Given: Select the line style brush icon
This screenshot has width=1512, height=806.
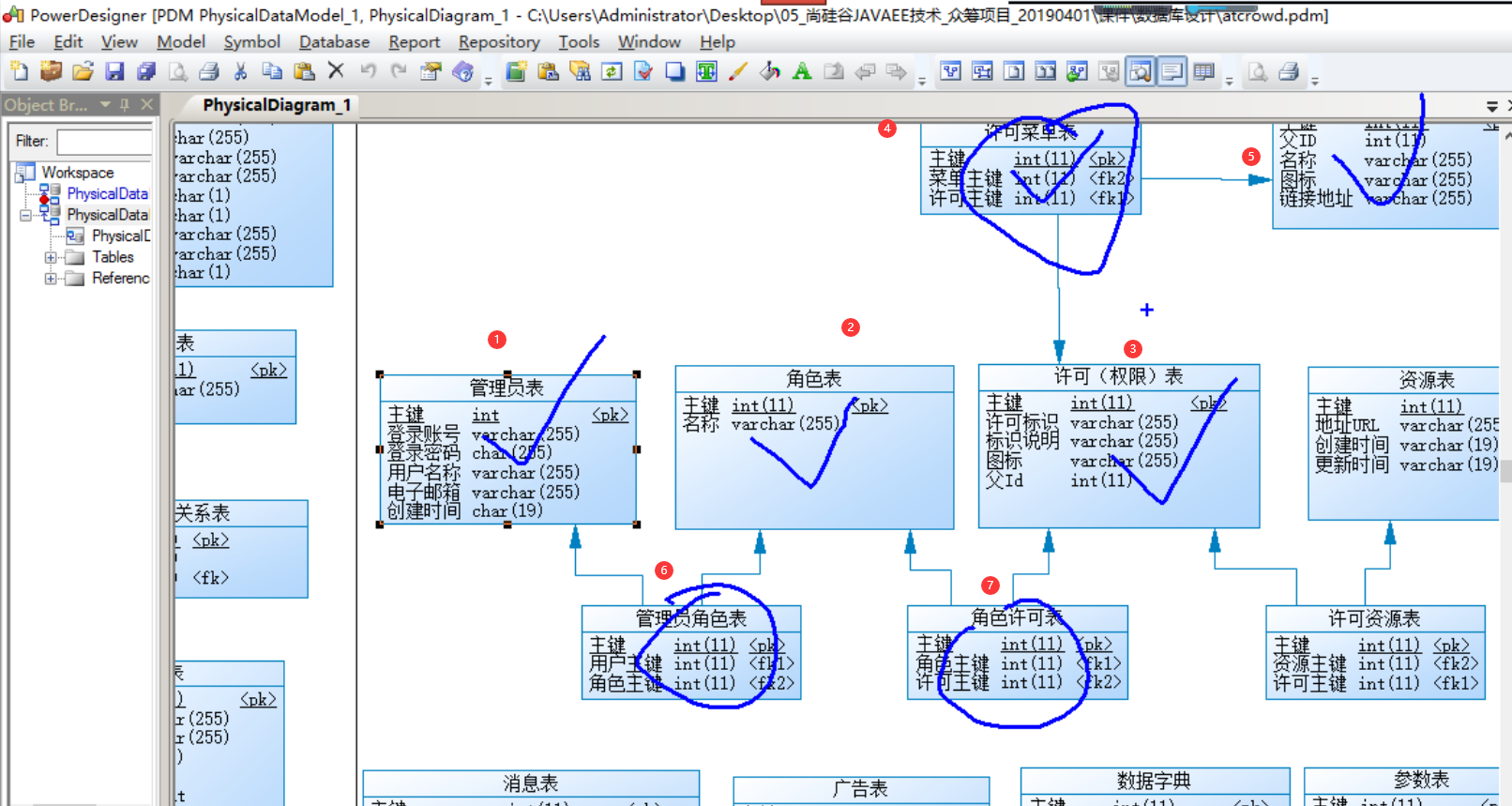Looking at the screenshot, I should click(x=738, y=71).
